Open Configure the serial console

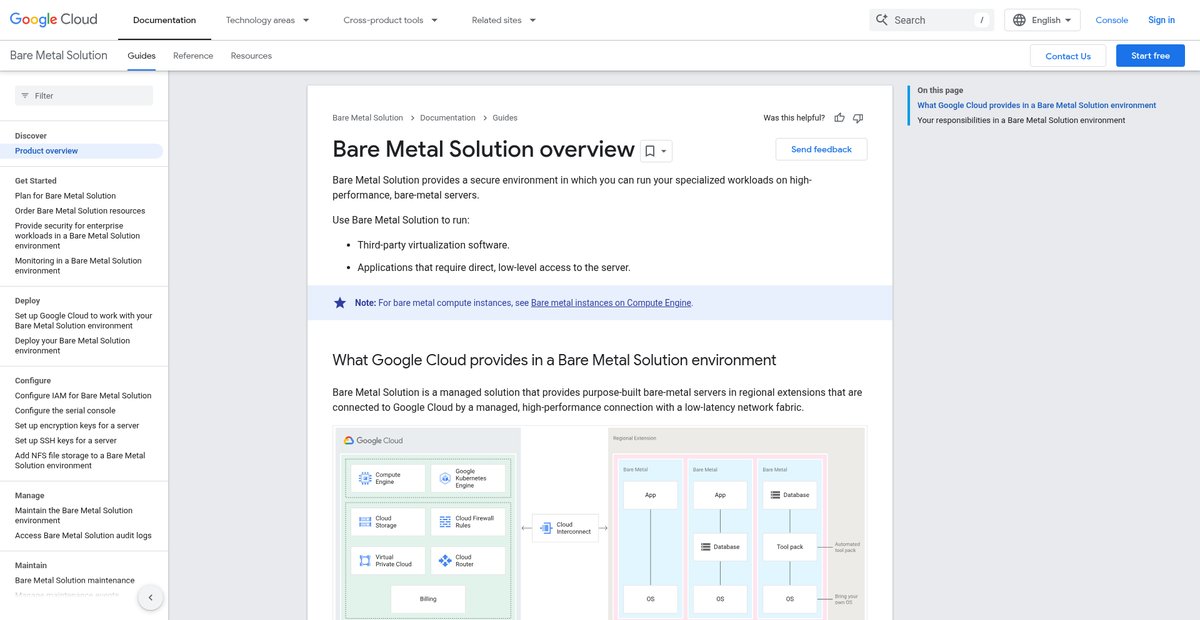(x=65, y=411)
